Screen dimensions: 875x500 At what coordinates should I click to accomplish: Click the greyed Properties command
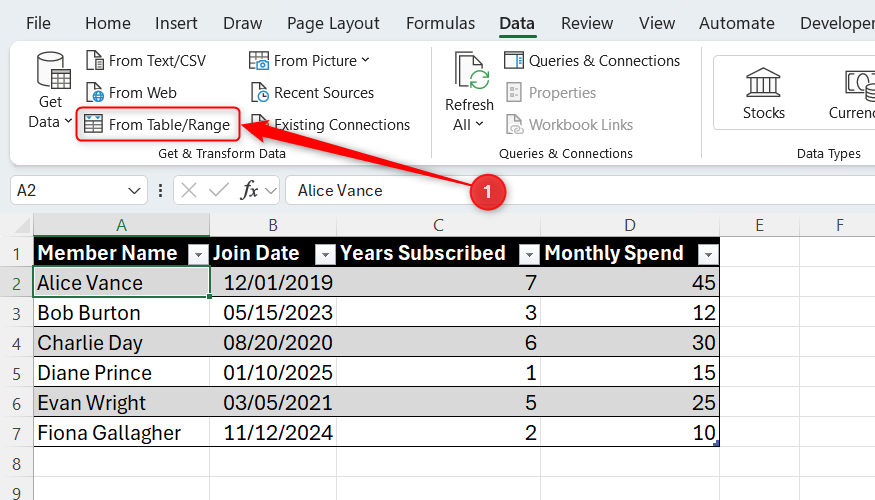(x=551, y=93)
